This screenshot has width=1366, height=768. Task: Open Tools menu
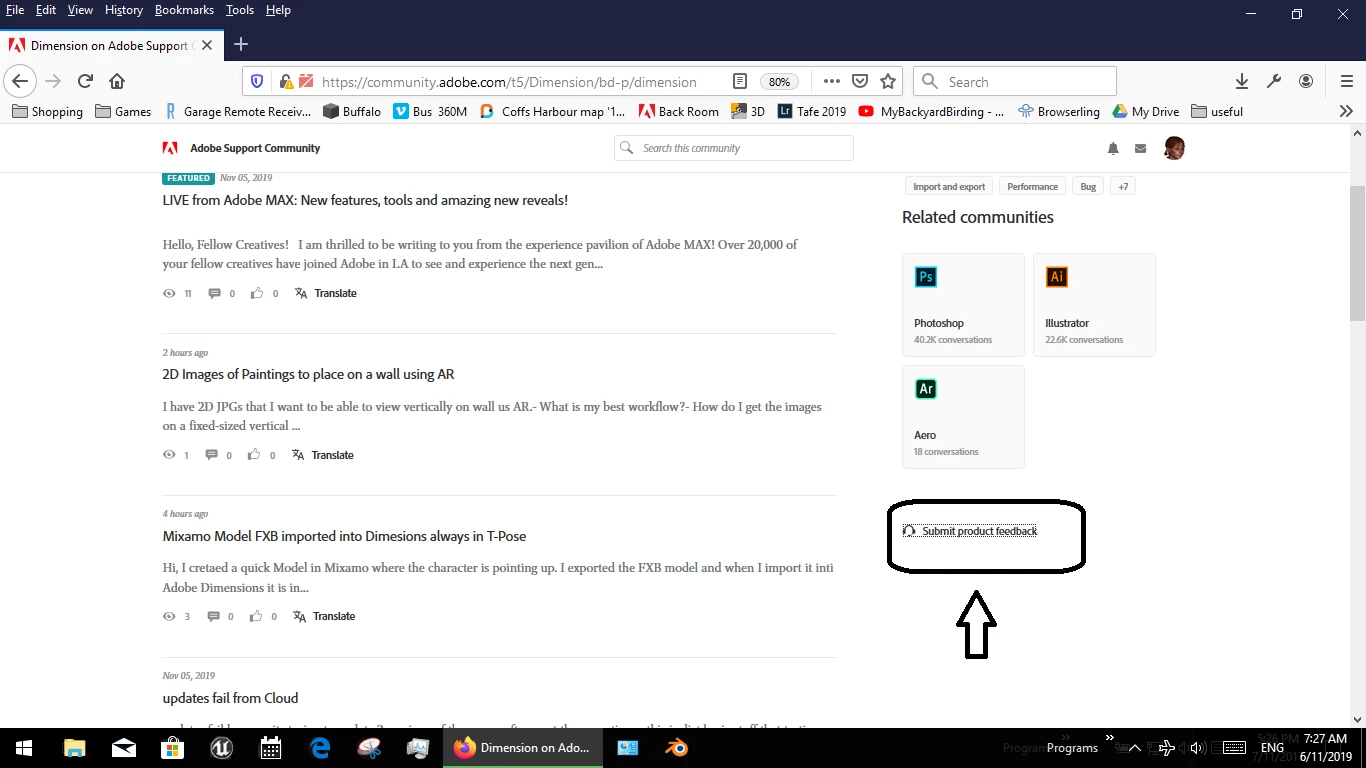(240, 10)
